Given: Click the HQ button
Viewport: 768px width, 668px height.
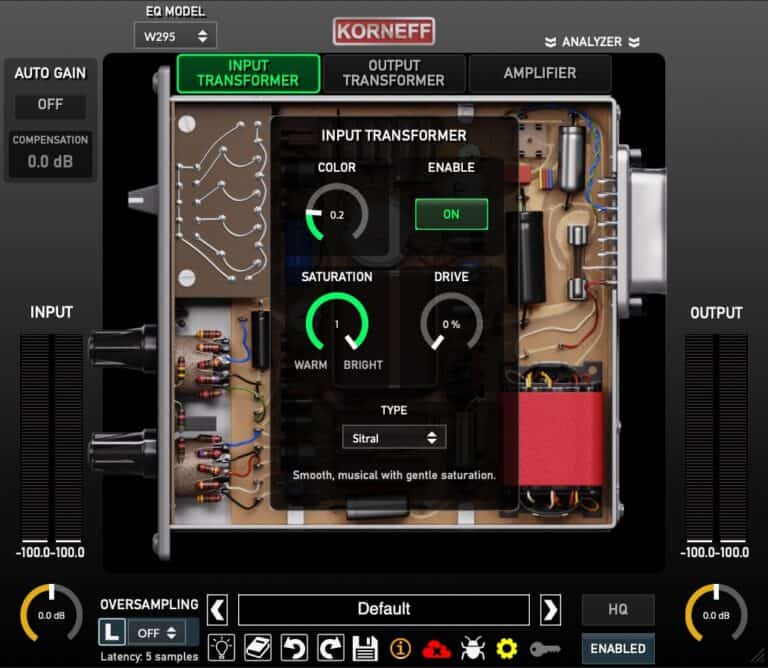Looking at the screenshot, I should click(x=618, y=609).
